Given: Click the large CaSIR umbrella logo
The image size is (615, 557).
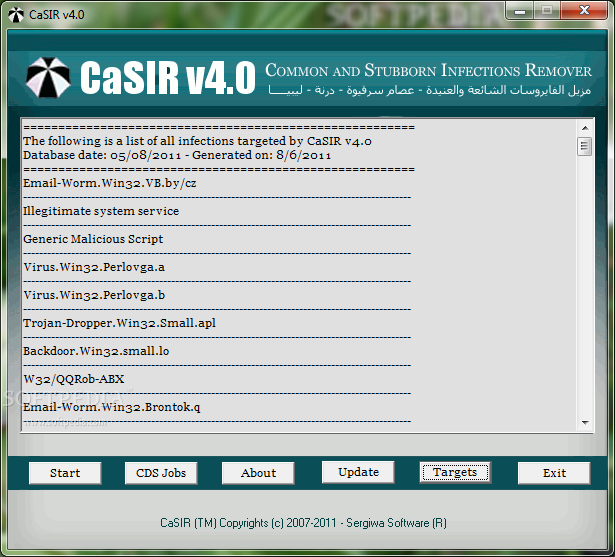Looking at the screenshot, I should [x=48, y=77].
